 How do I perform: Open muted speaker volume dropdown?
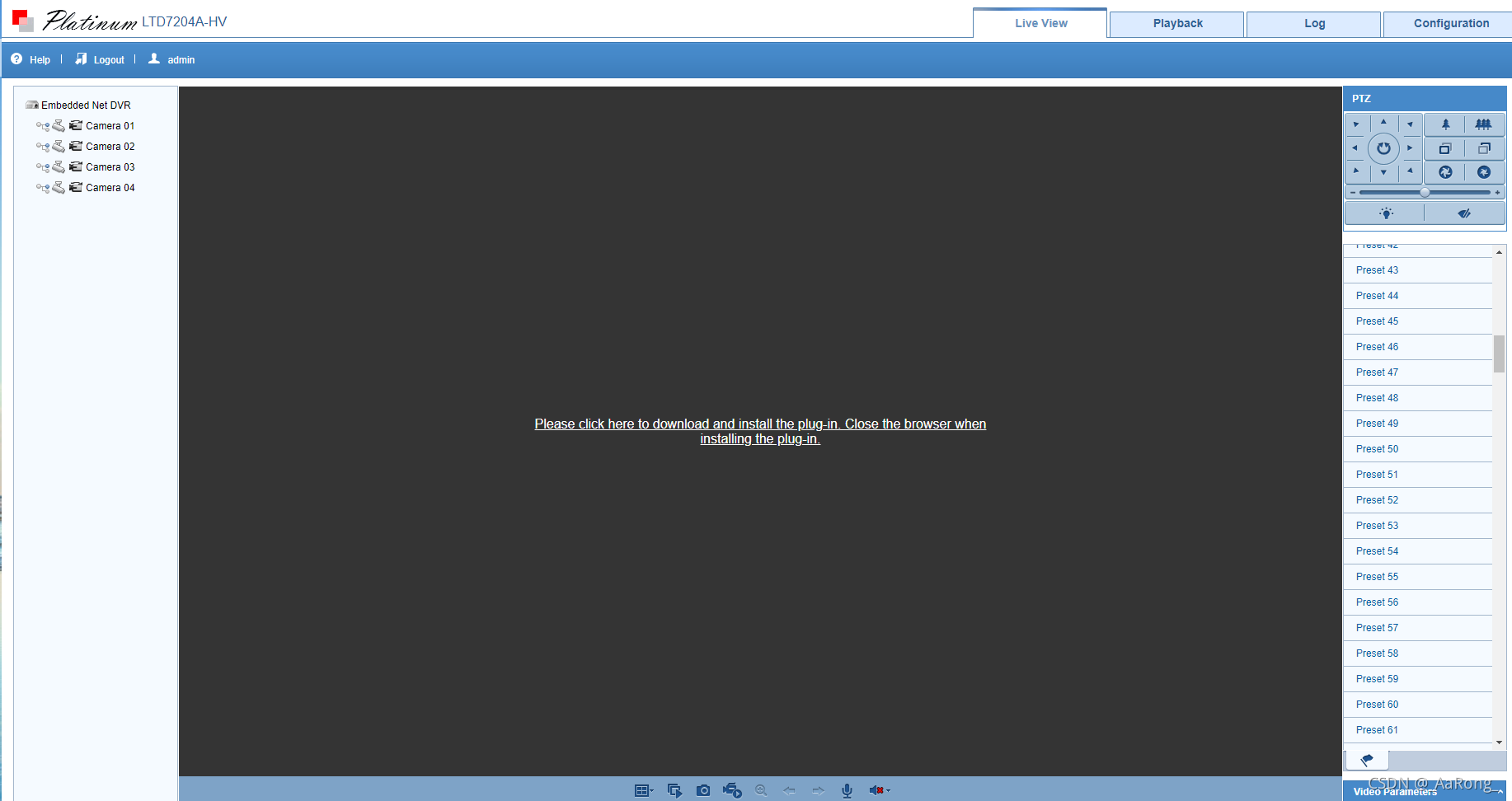pyautogui.click(x=880, y=790)
